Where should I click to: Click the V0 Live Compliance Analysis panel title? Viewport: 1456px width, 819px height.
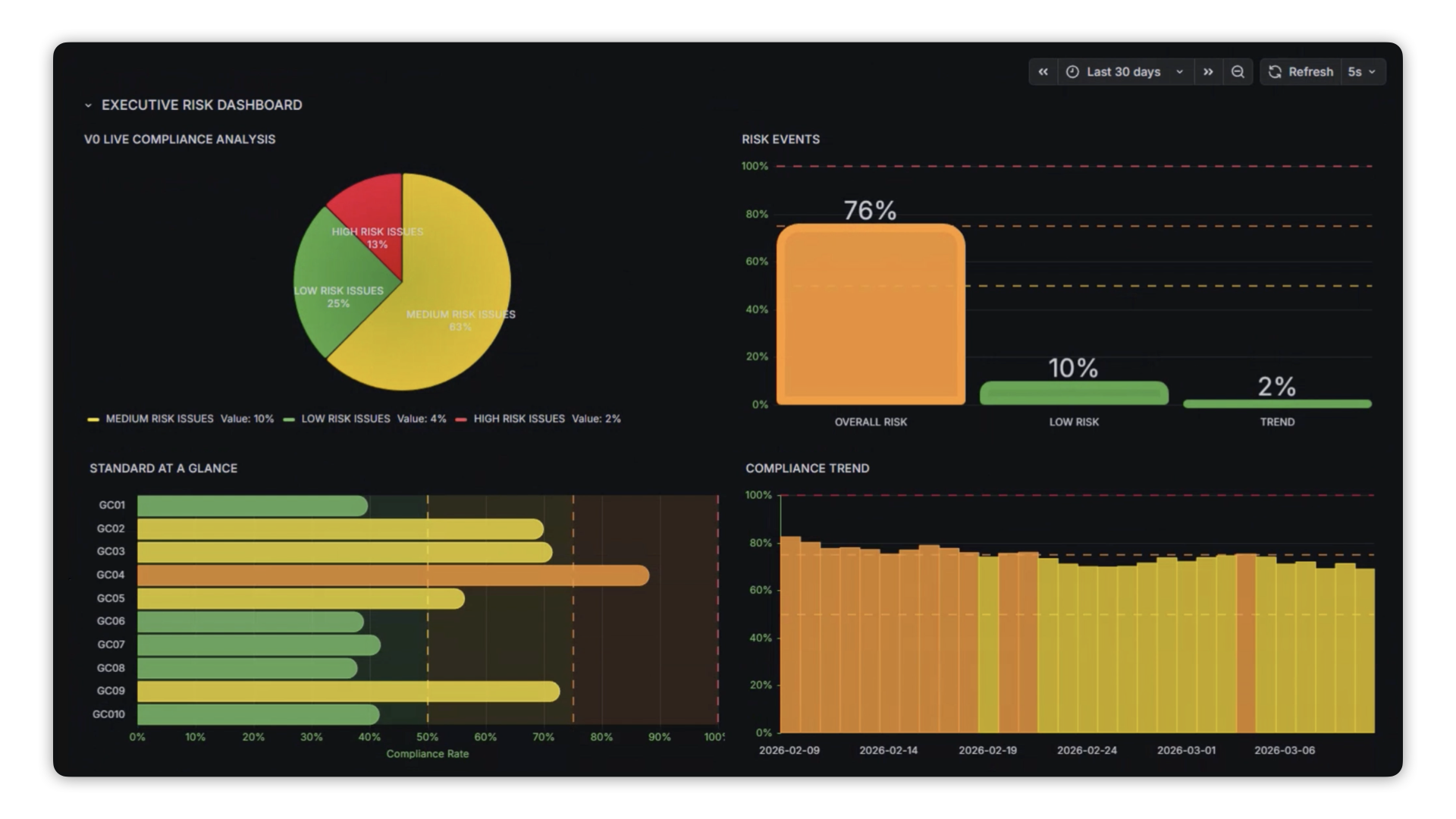[180, 140]
